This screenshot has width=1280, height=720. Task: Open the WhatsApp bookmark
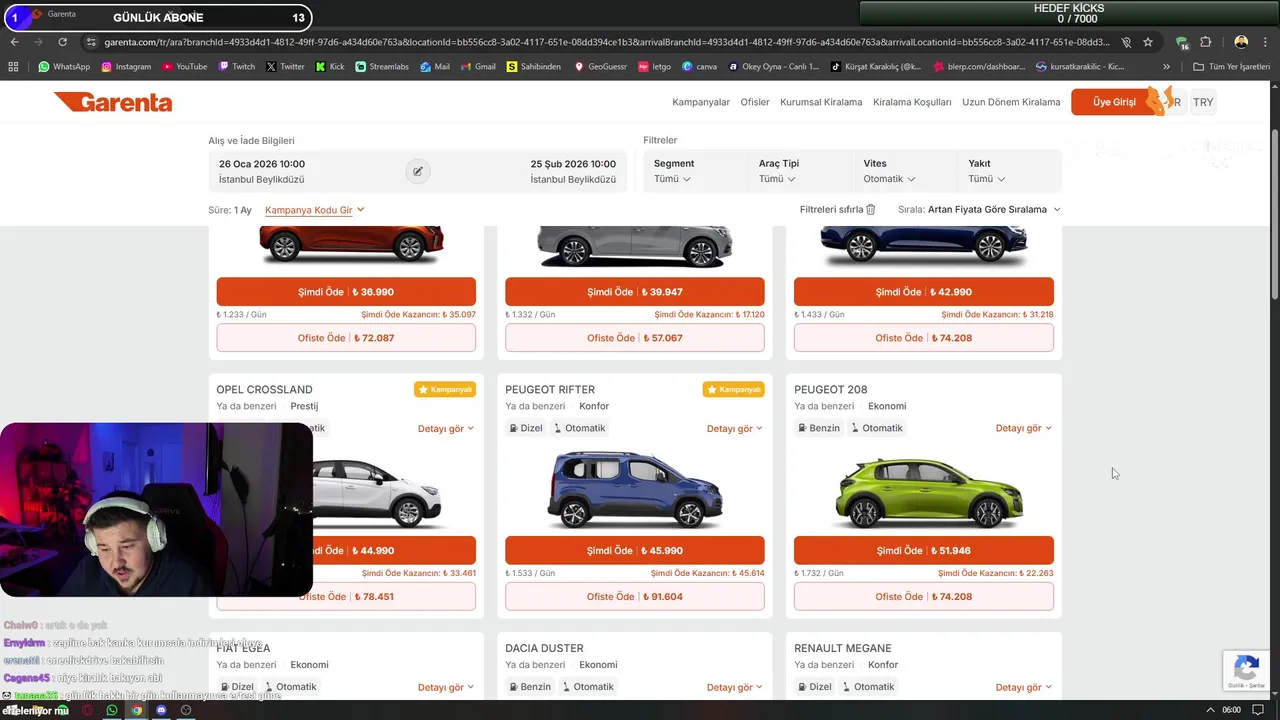pos(64,67)
